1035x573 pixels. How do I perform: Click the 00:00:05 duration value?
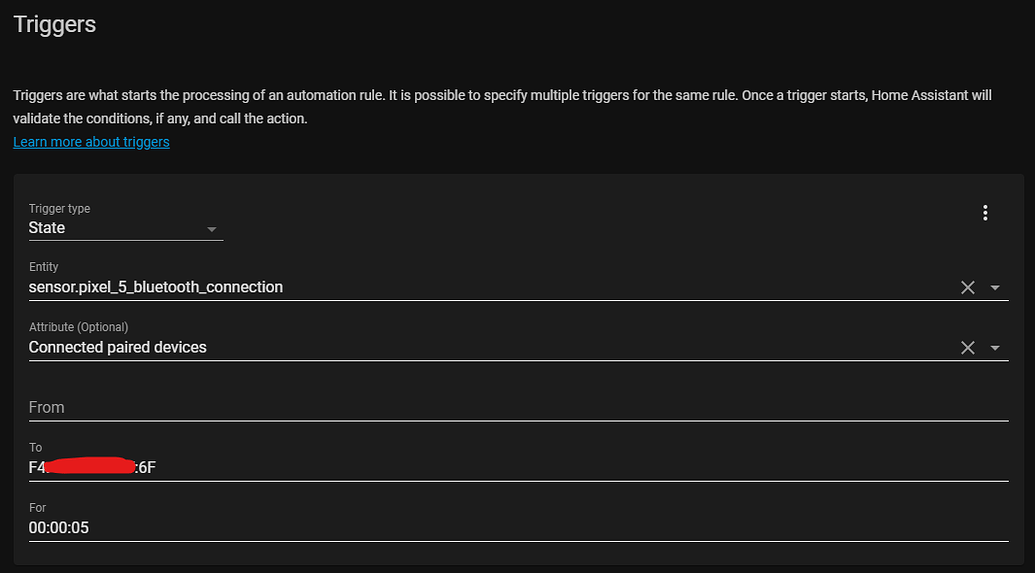click(x=59, y=527)
